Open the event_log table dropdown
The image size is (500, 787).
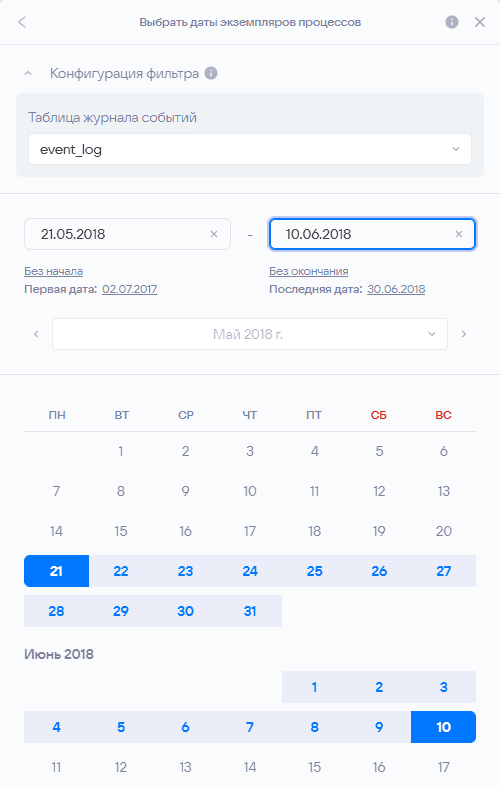[249, 149]
